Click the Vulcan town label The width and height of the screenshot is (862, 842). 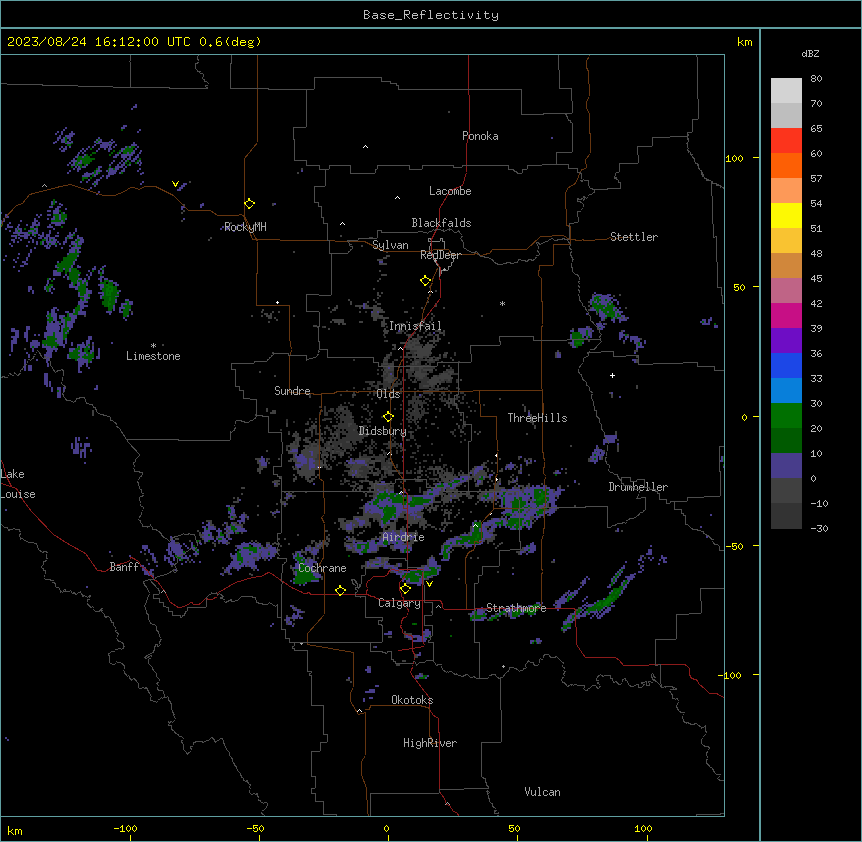pyautogui.click(x=542, y=792)
